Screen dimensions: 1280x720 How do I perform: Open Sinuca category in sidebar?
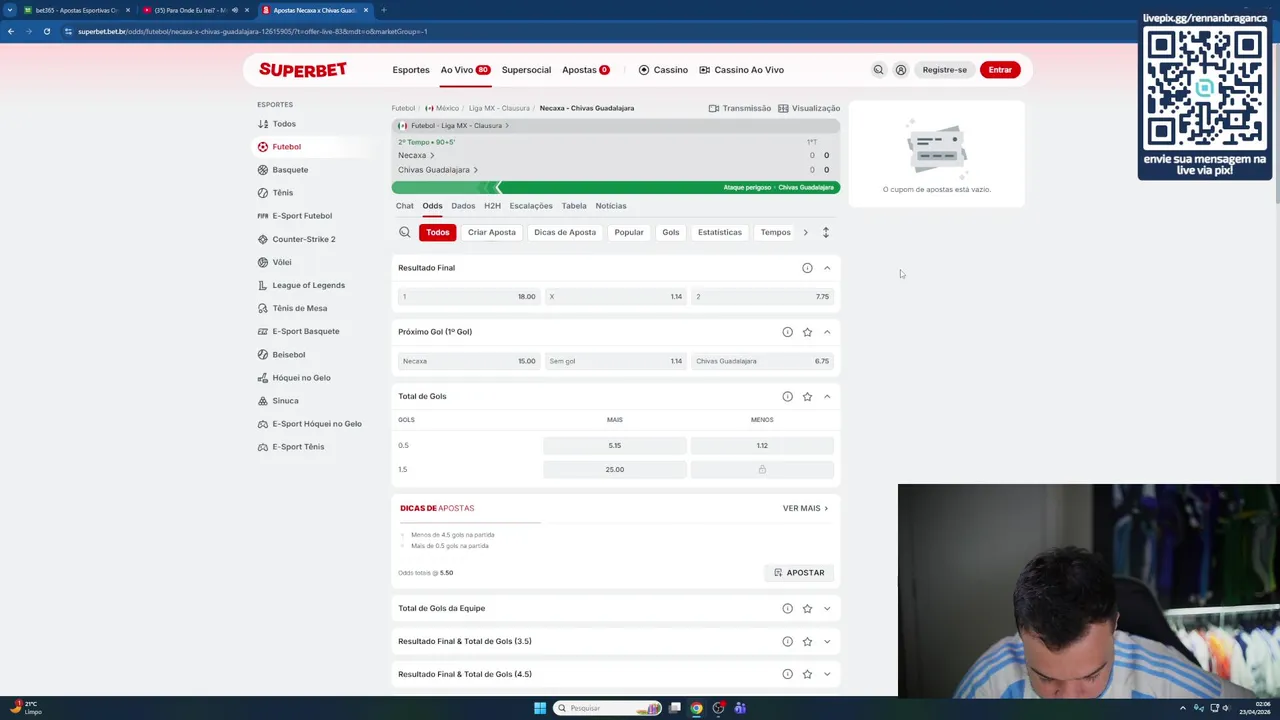pyautogui.click(x=285, y=401)
